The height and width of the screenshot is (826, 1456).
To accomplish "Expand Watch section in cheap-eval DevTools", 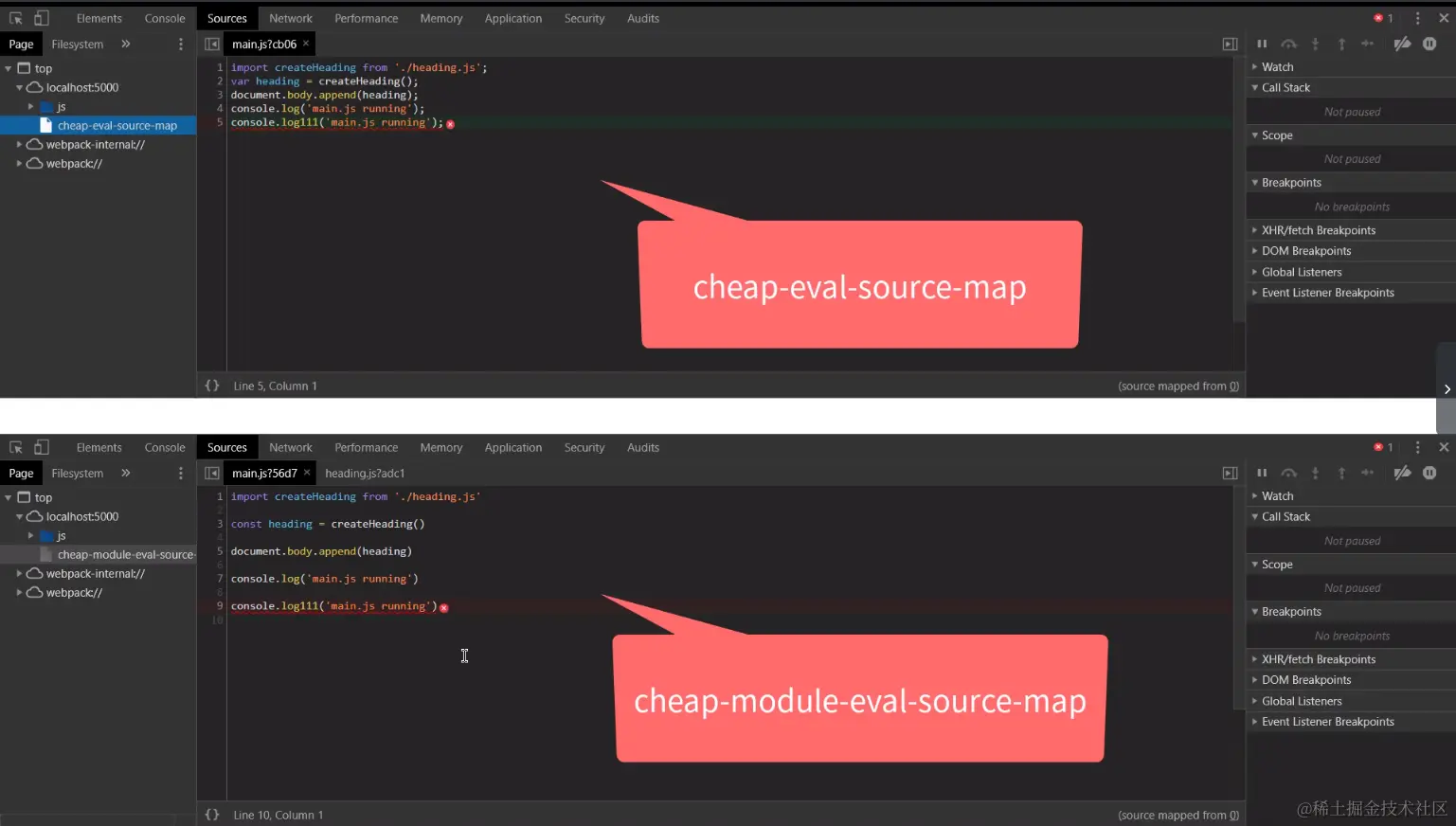I will pos(1255,67).
